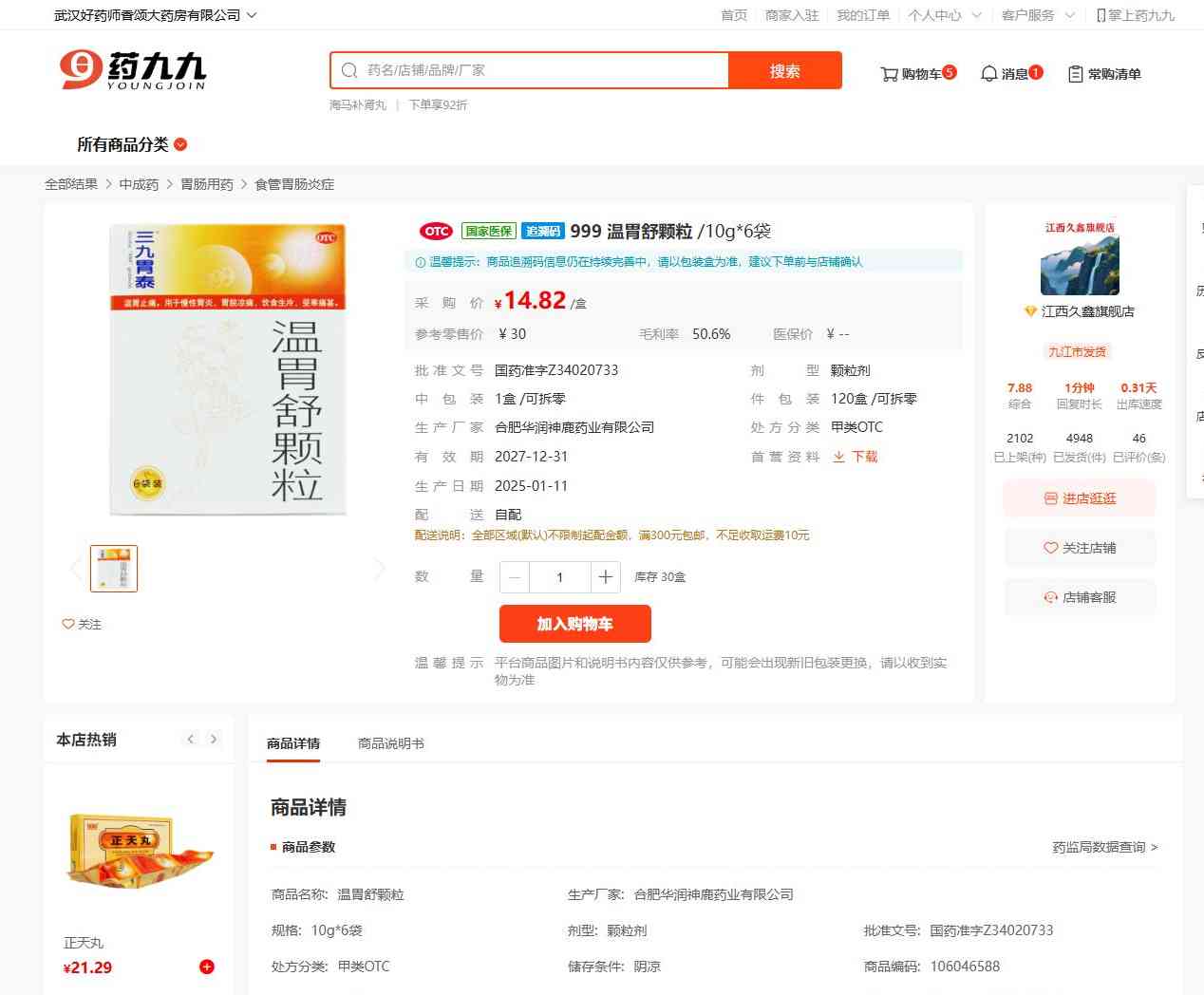
Task: Decrease quantity with minus button
Action: 515,577
